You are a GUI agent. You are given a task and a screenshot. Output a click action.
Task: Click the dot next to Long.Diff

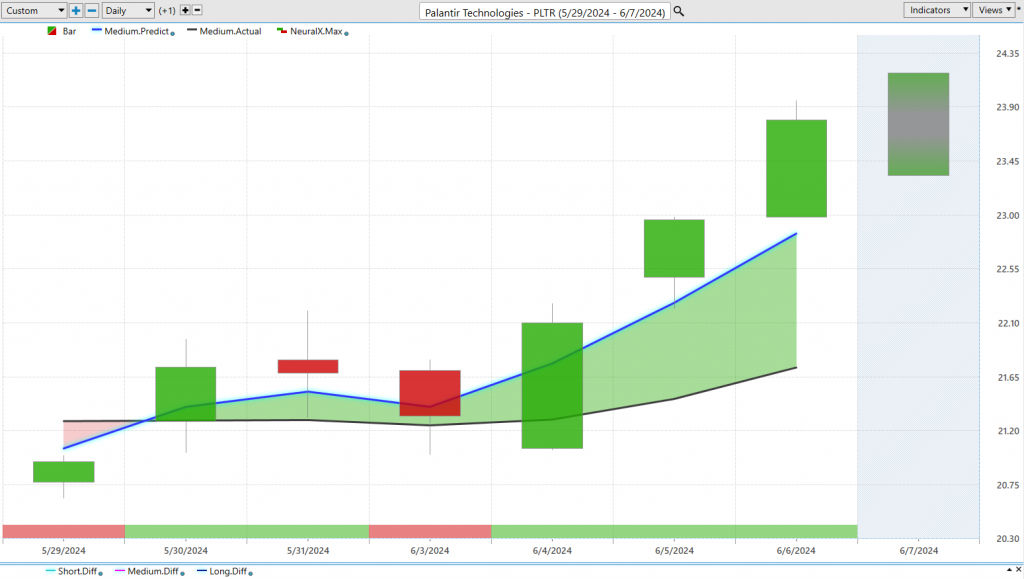coord(251,574)
